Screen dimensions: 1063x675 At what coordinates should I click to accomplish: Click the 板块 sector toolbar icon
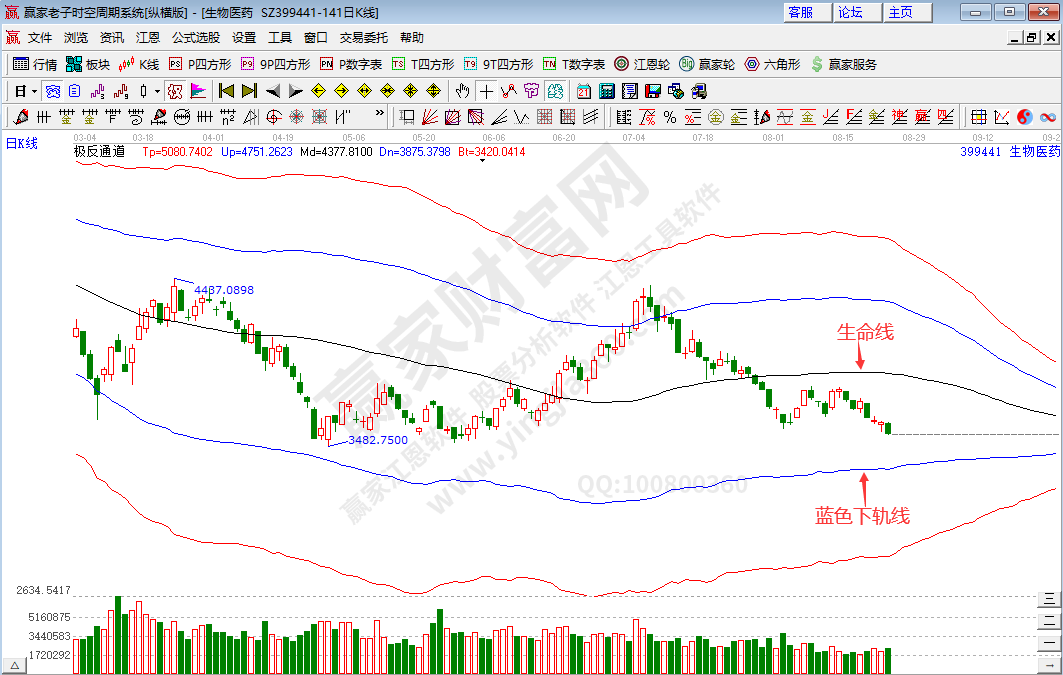tap(87, 64)
